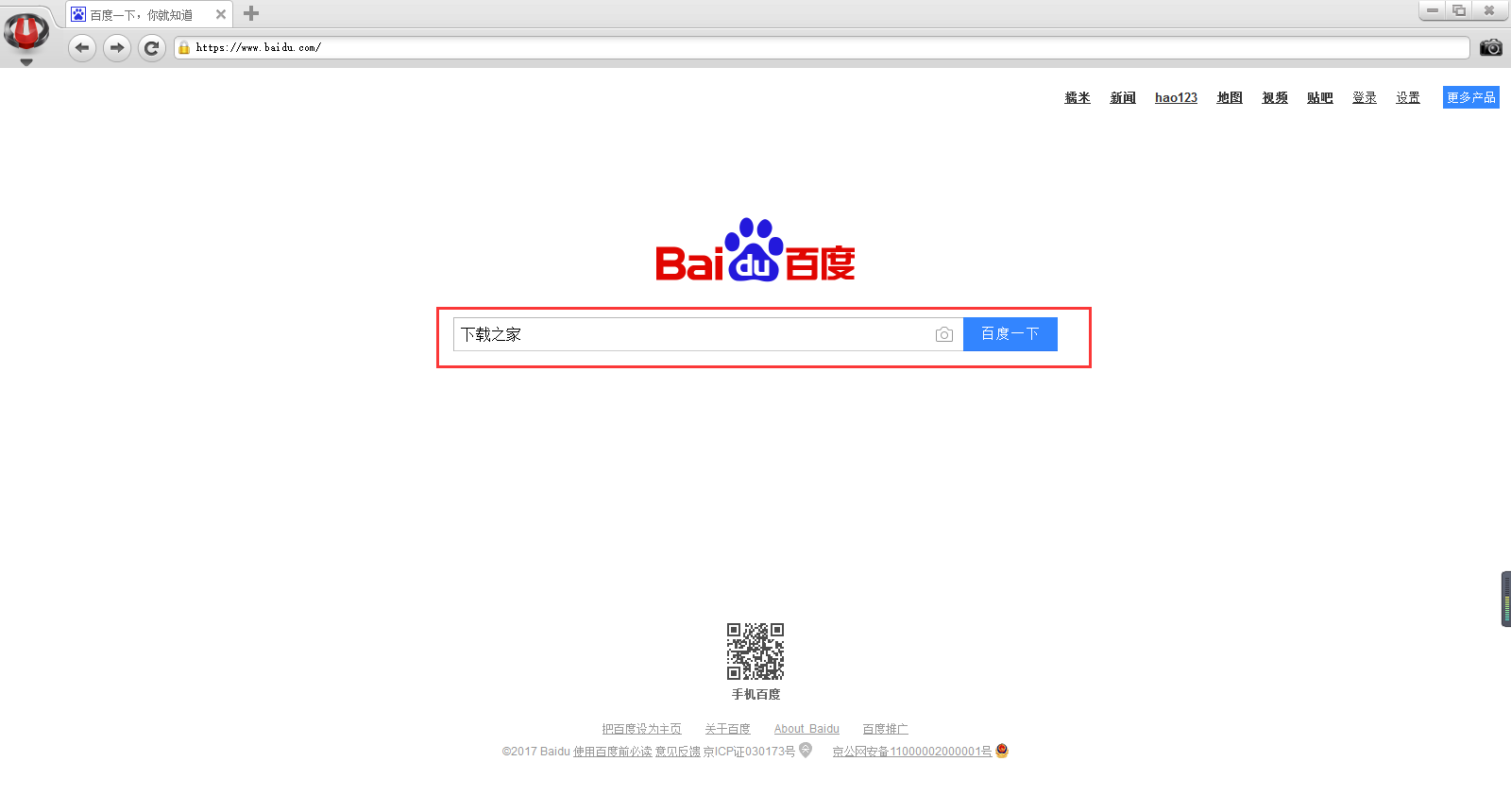Image resolution: width=1511 pixels, height=812 pixels.
Task: Open the 更多产品 menu
Action: 1470,97
